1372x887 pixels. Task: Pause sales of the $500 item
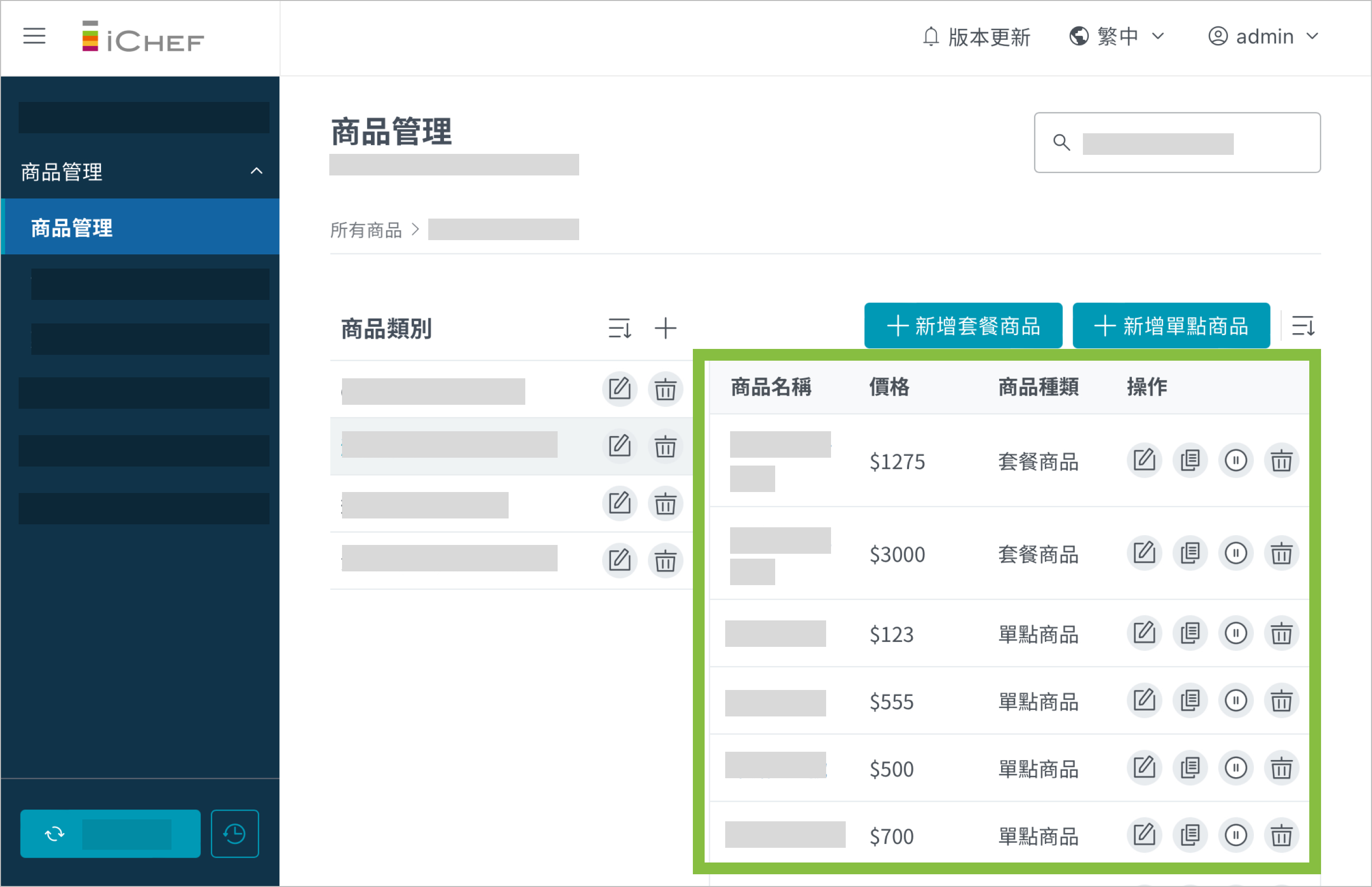click(1236, 768)
